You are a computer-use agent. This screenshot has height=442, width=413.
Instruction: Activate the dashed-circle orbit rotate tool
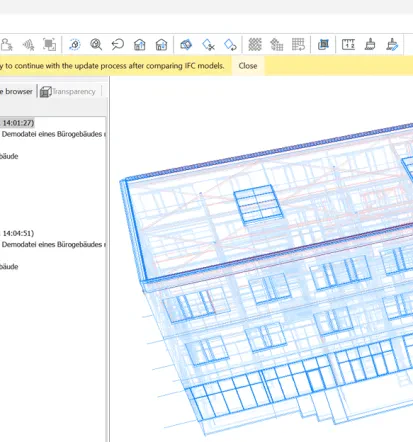pos(75,44)
